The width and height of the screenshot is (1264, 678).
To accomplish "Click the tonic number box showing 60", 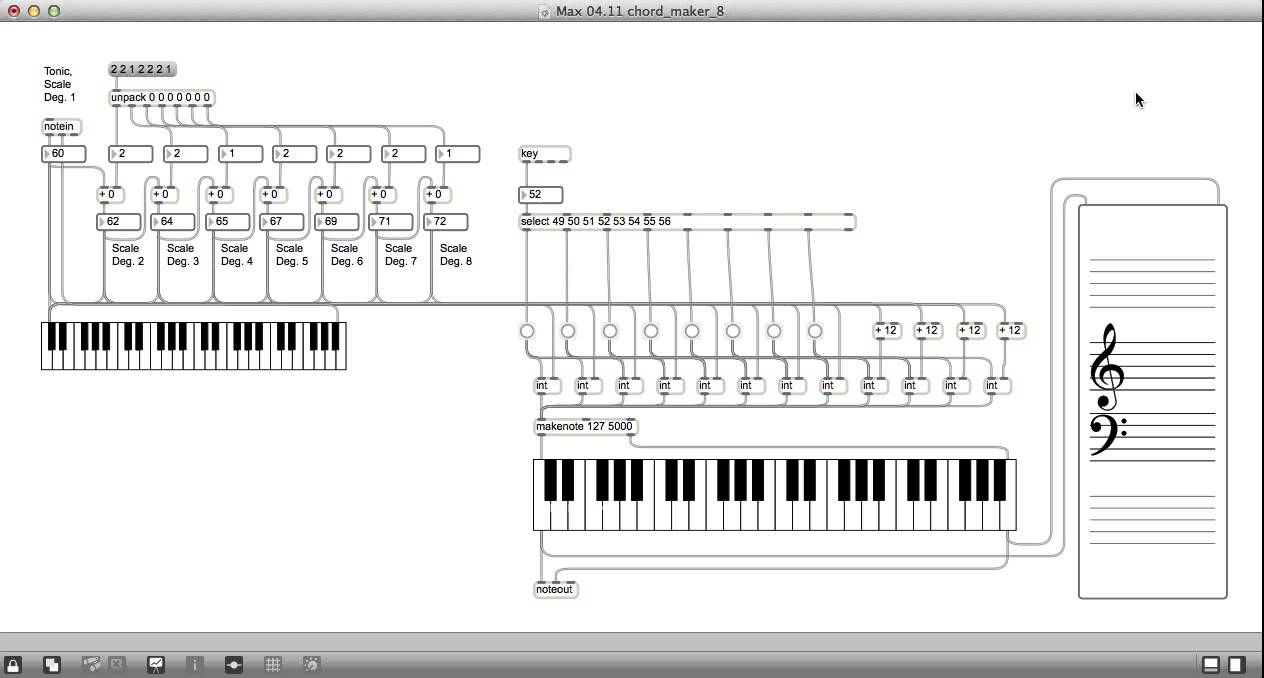I will pos(64,154).
